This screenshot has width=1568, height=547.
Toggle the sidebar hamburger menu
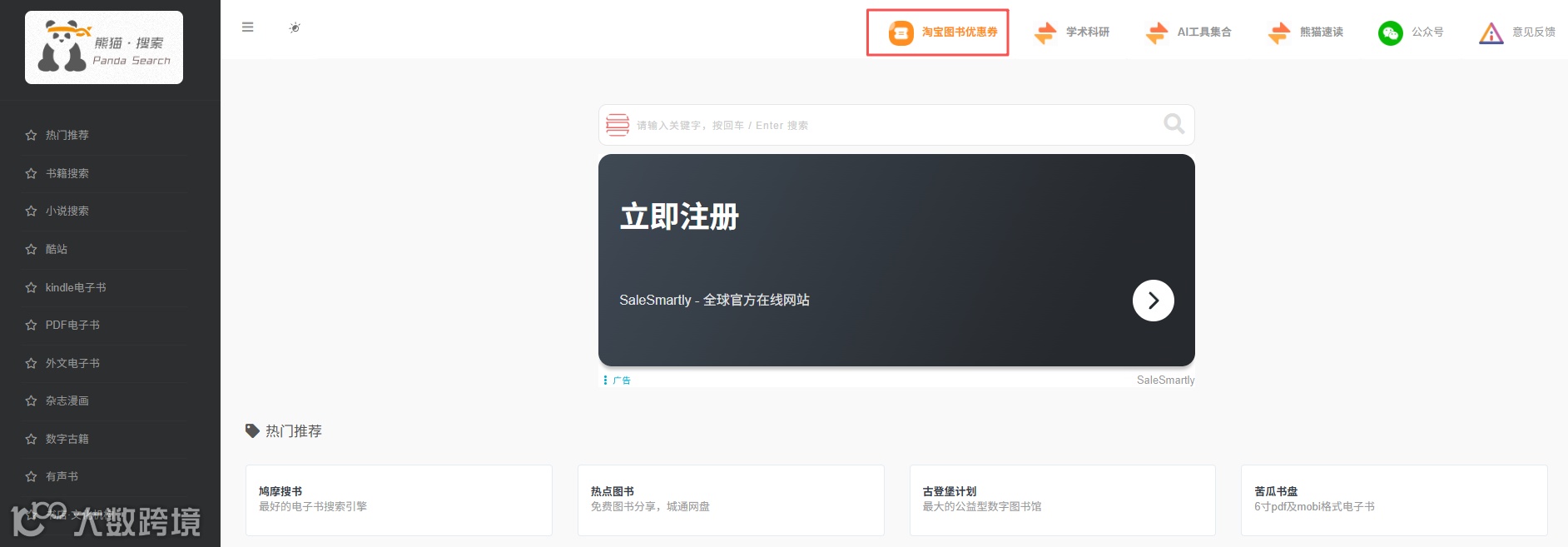click(247, 27)
